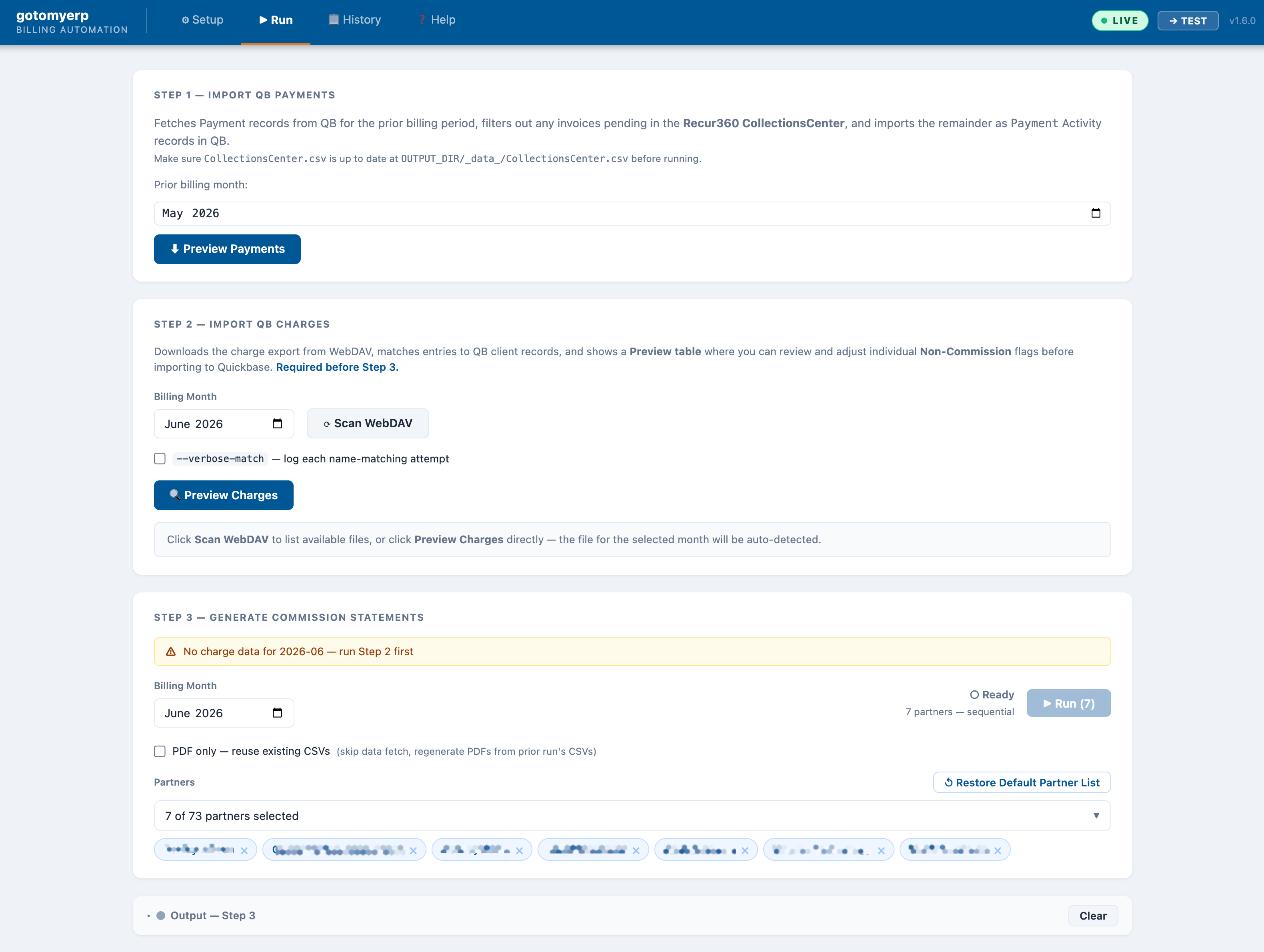Image resolution: width=1264 pixels, height=952 pixels.
Task: Click the No charge data for 2026-06 alert
Action: tap(632, 652)
